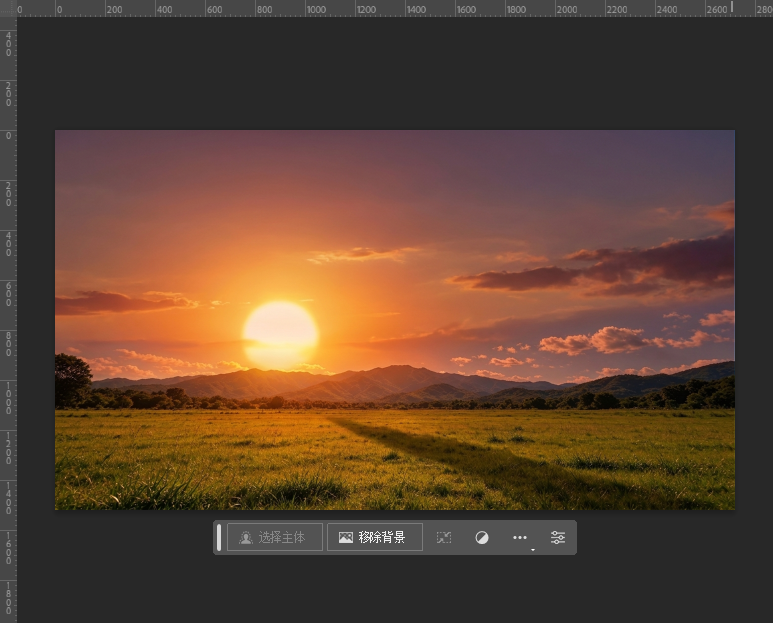Screen dimensions: 773x623
Task: Click the picture icon inside 移除背景
Action: click(x=346, y=537)
